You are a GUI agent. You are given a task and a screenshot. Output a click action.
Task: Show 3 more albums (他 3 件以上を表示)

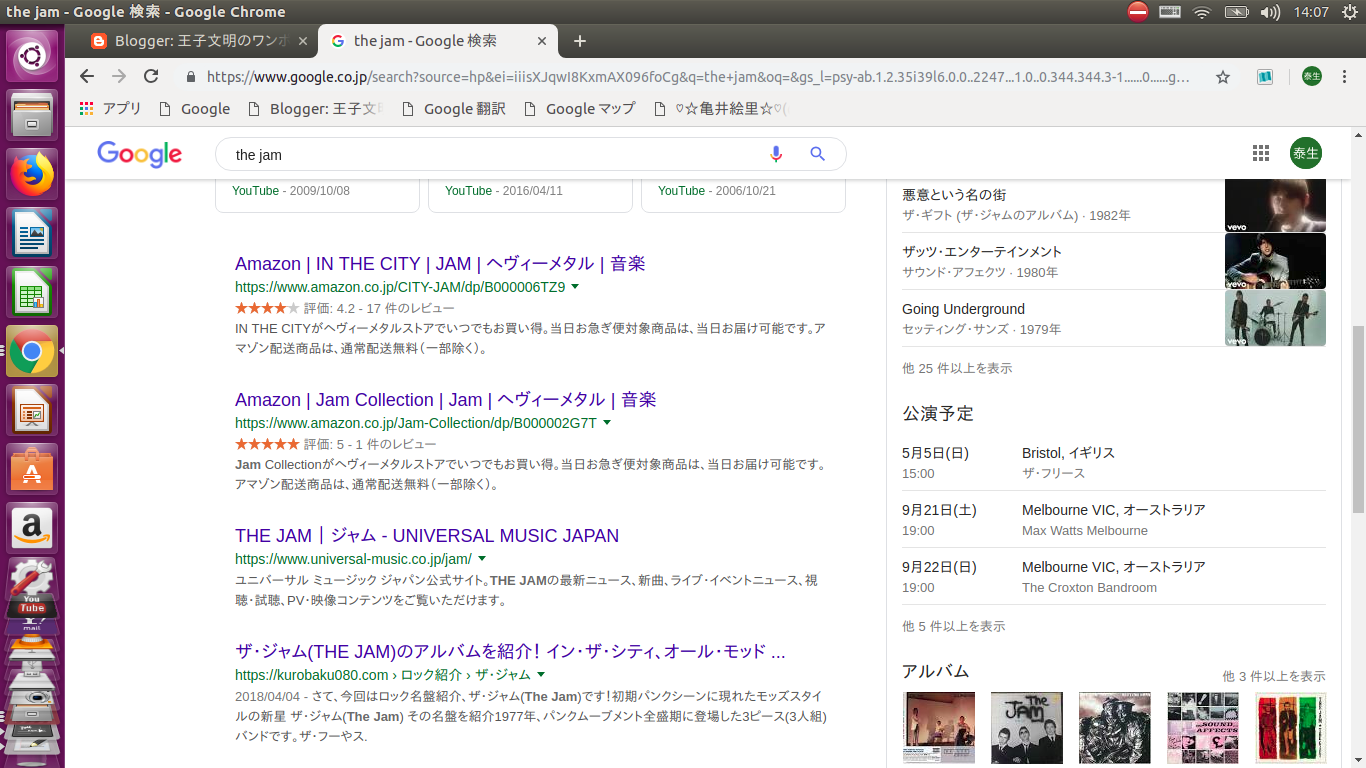[1274, 676]
